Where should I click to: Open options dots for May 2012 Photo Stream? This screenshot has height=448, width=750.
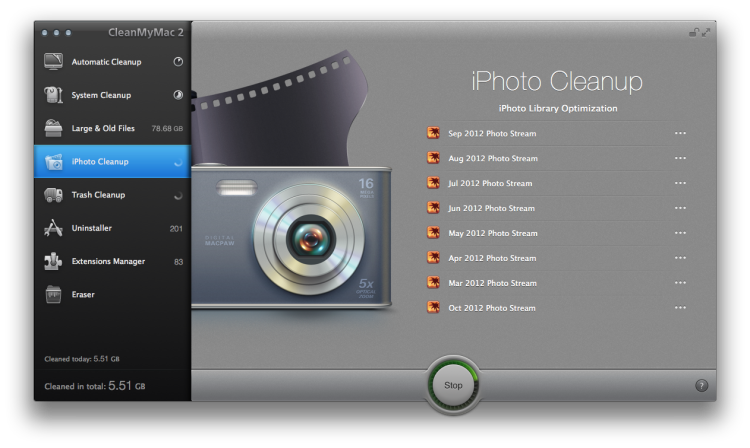[x=680, y=232]
